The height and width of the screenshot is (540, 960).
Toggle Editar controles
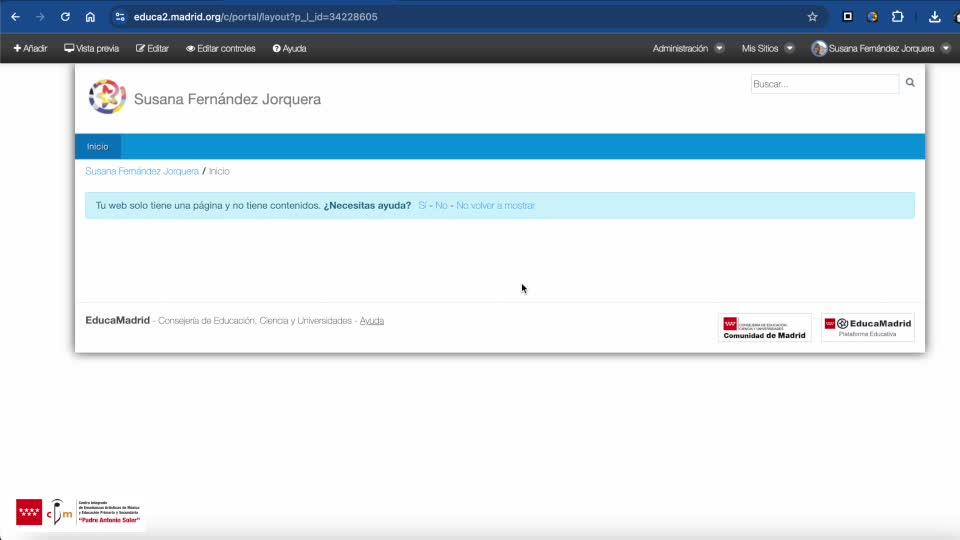tap(220, 48)
